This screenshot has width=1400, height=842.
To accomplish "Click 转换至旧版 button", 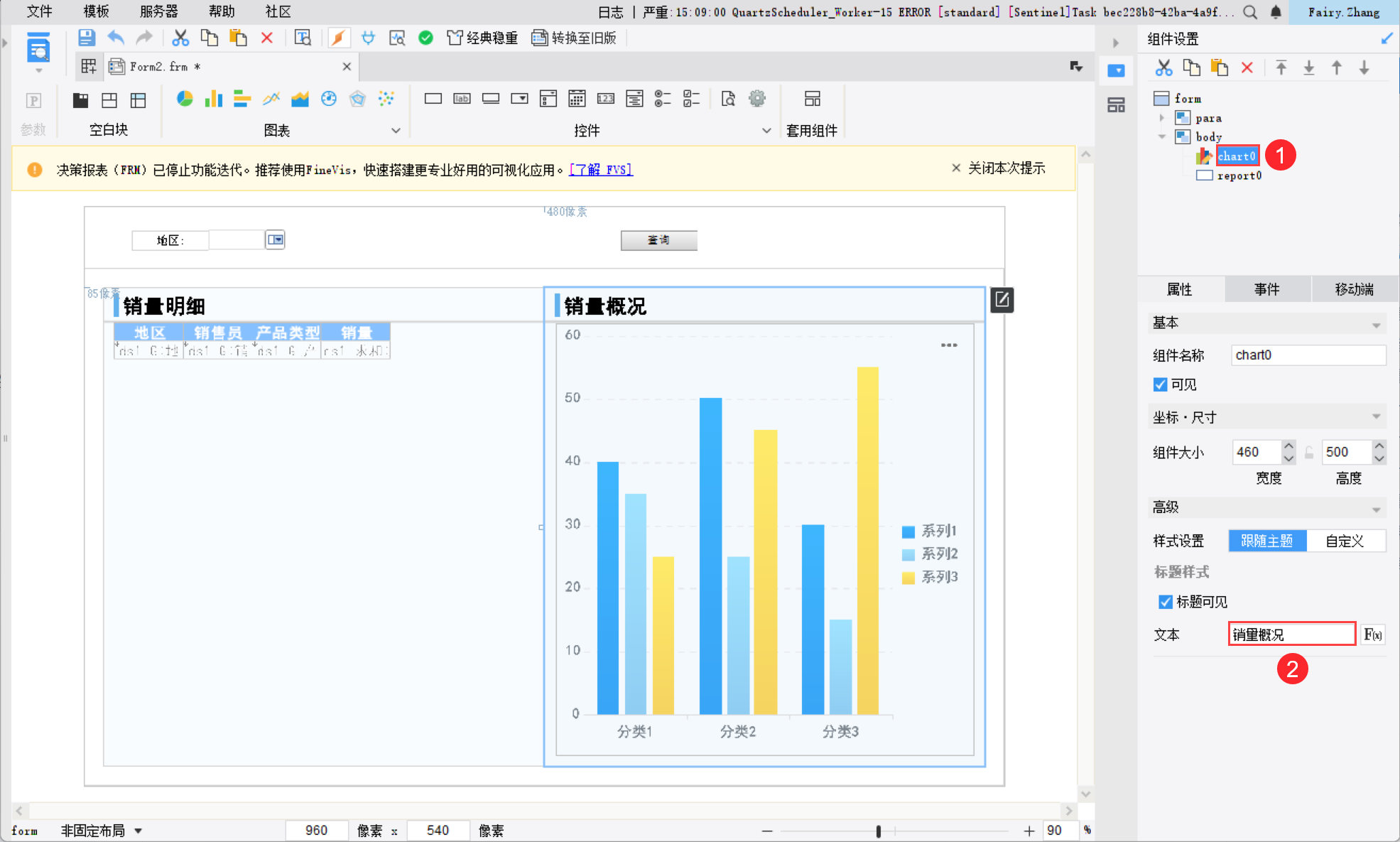I will click(x=574, y=38).
